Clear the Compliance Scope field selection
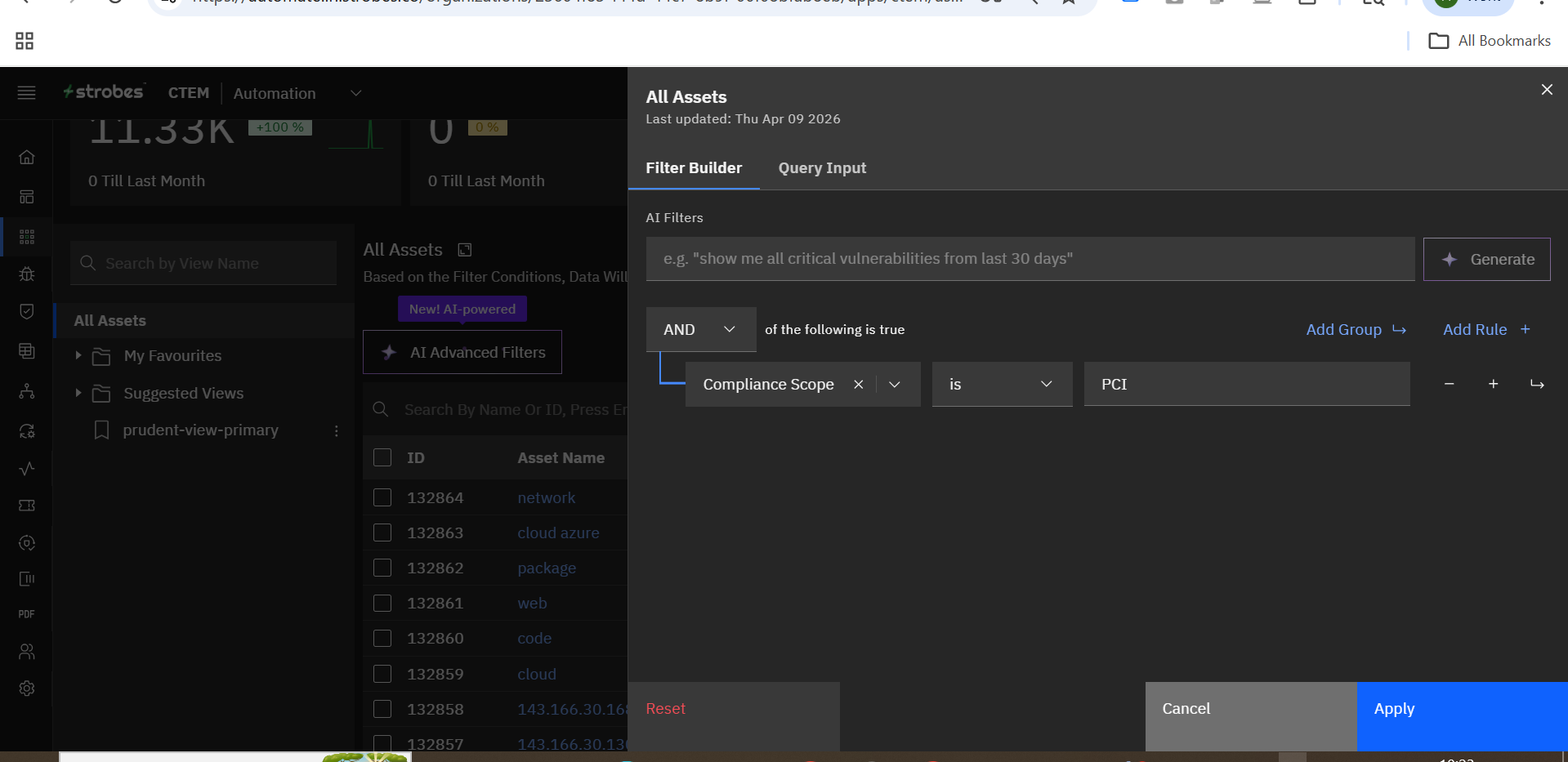 coord(858,385)
